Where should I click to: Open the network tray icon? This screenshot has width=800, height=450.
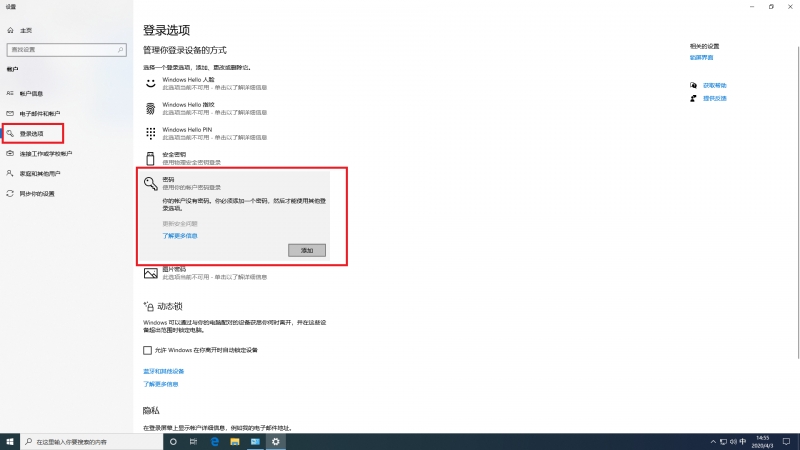click(x=723, y=442)
